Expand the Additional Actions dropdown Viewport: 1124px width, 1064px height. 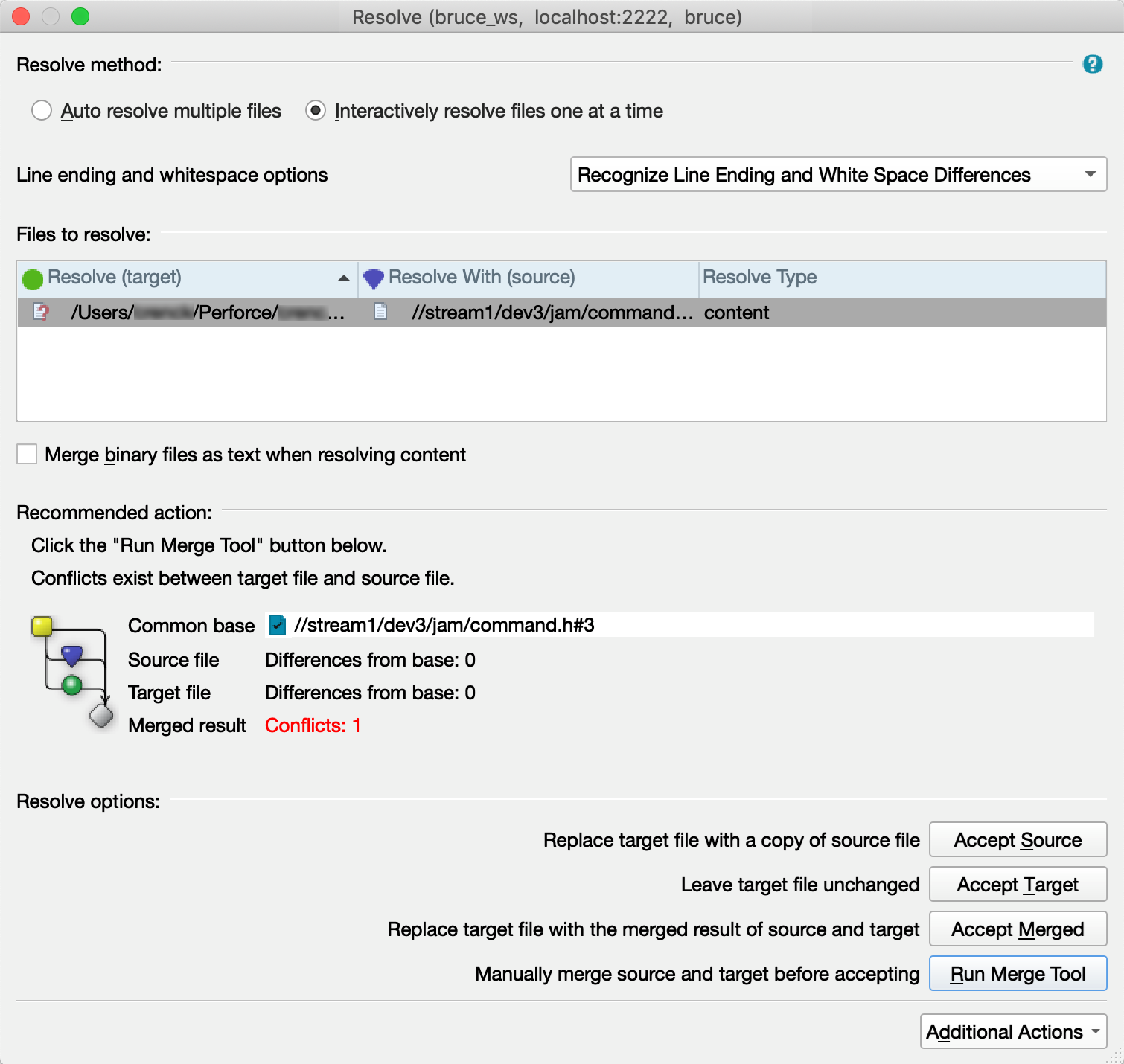1013,1032
